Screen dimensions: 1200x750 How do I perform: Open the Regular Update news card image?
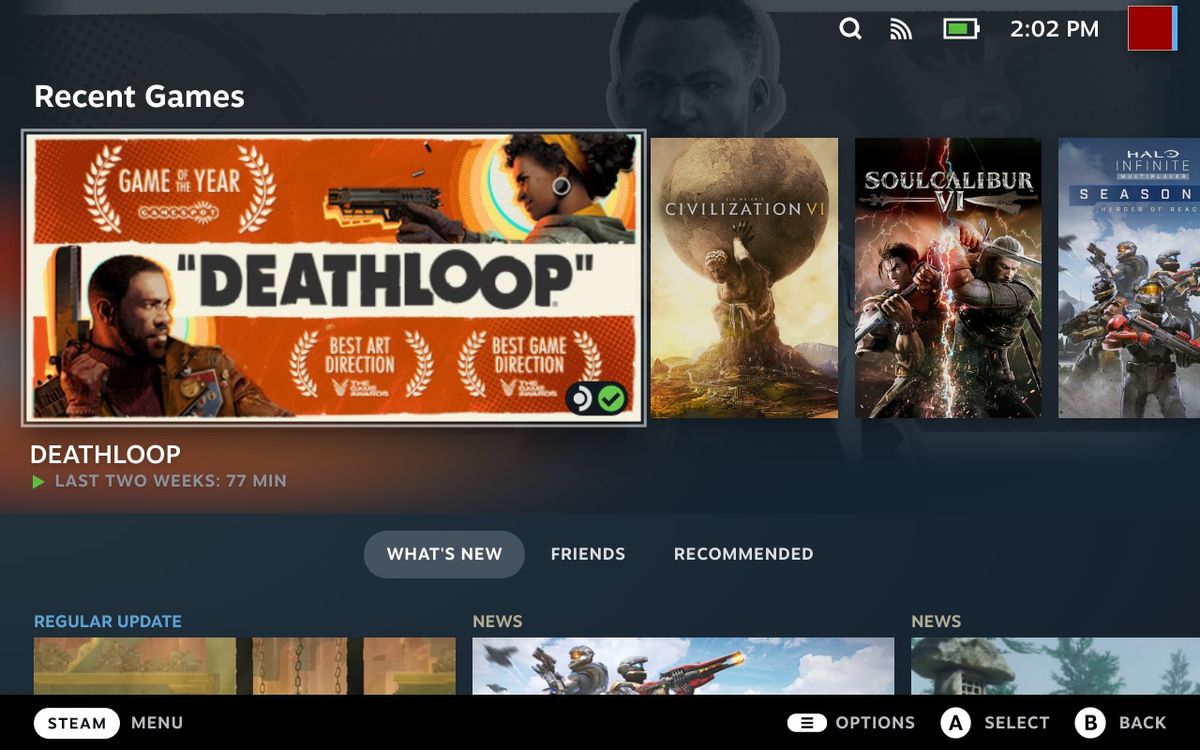click(245, 666)
